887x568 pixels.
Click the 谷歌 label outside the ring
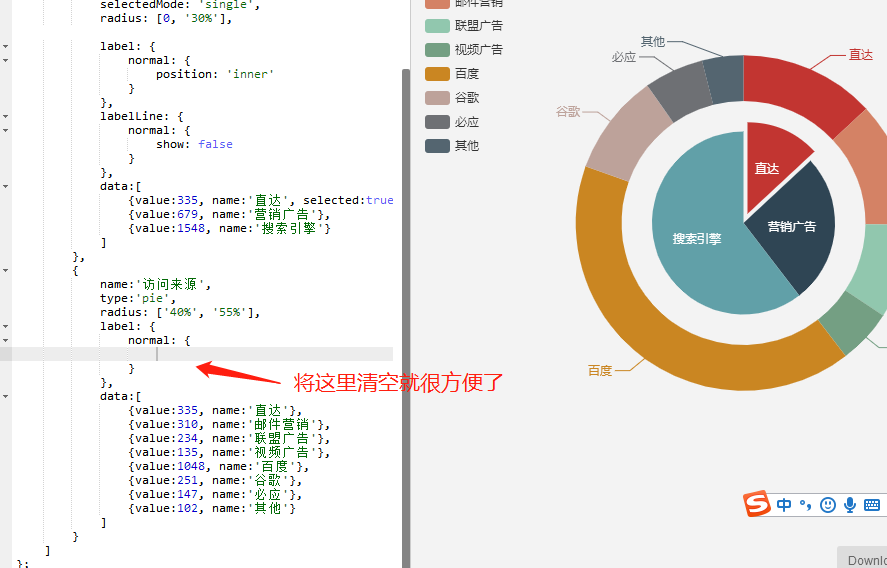[568, 111]
